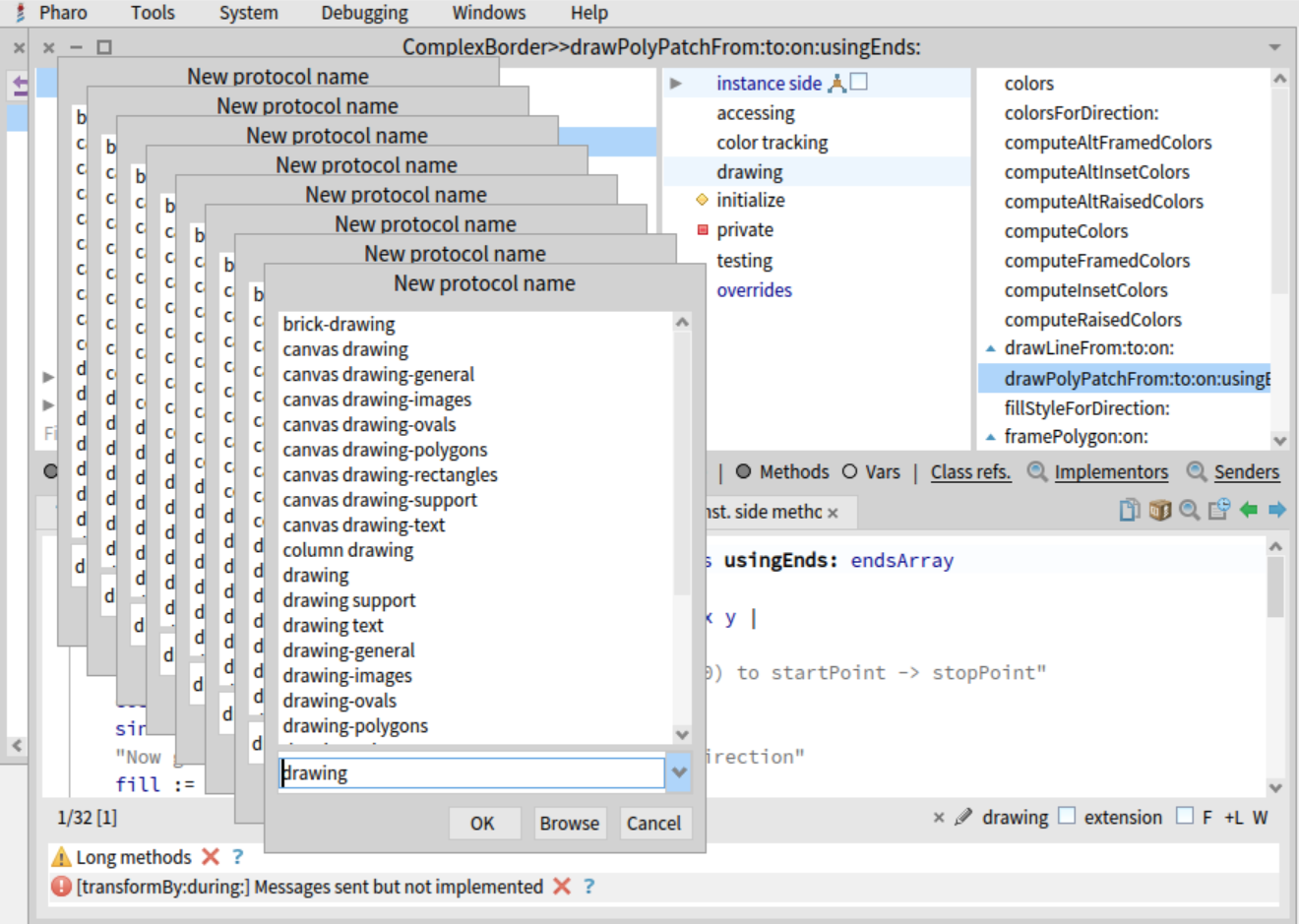This screenshot has width=1299, height=924.
Task: Select the Vars radio button
Action: pos(850,471)
